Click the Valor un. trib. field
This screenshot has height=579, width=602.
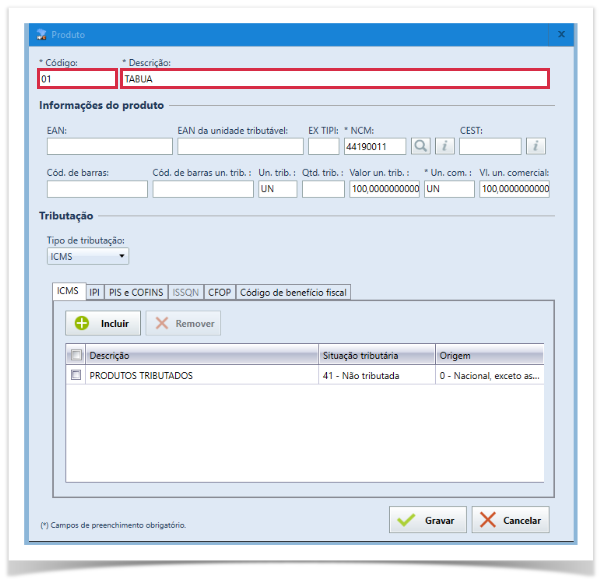tap(384, 189)
